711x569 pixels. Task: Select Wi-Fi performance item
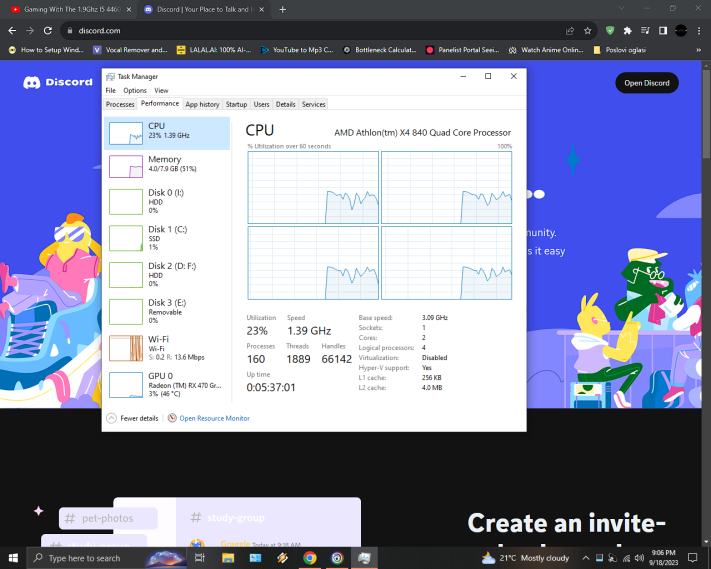167,348
